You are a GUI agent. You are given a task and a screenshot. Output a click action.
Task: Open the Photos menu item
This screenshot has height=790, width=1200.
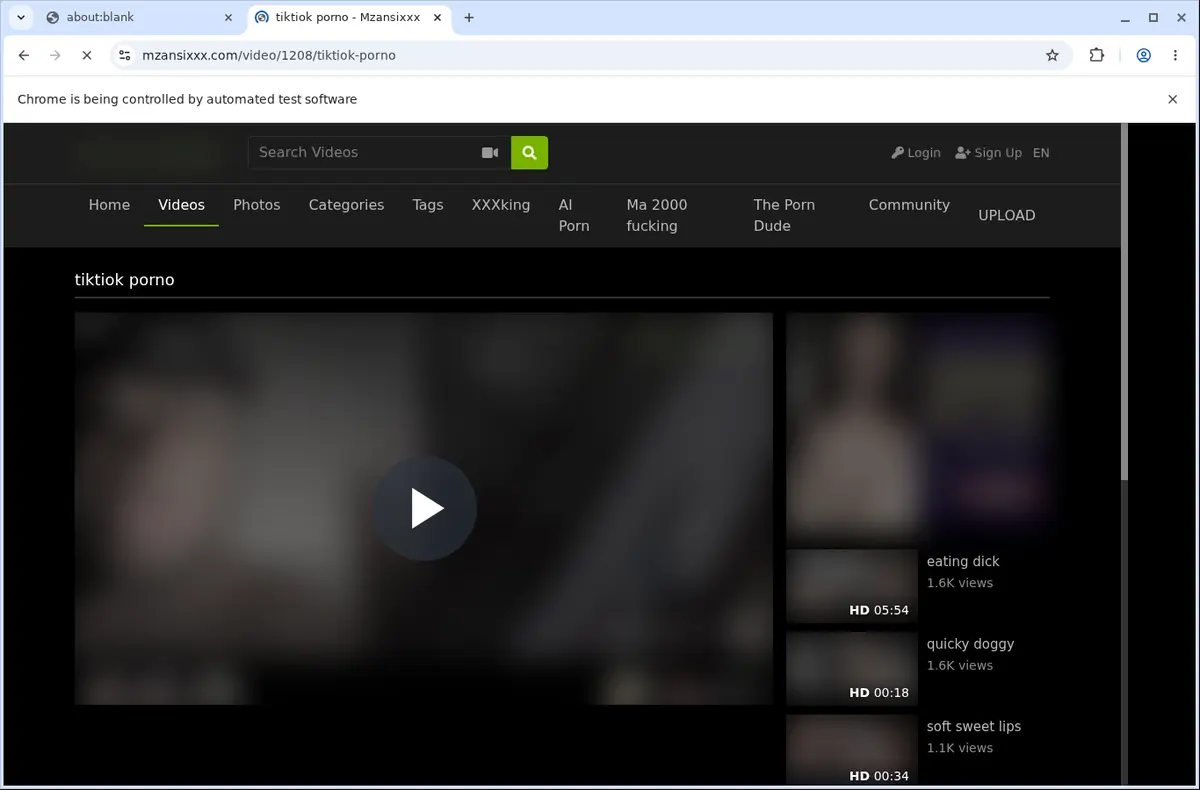coord(256,205)
